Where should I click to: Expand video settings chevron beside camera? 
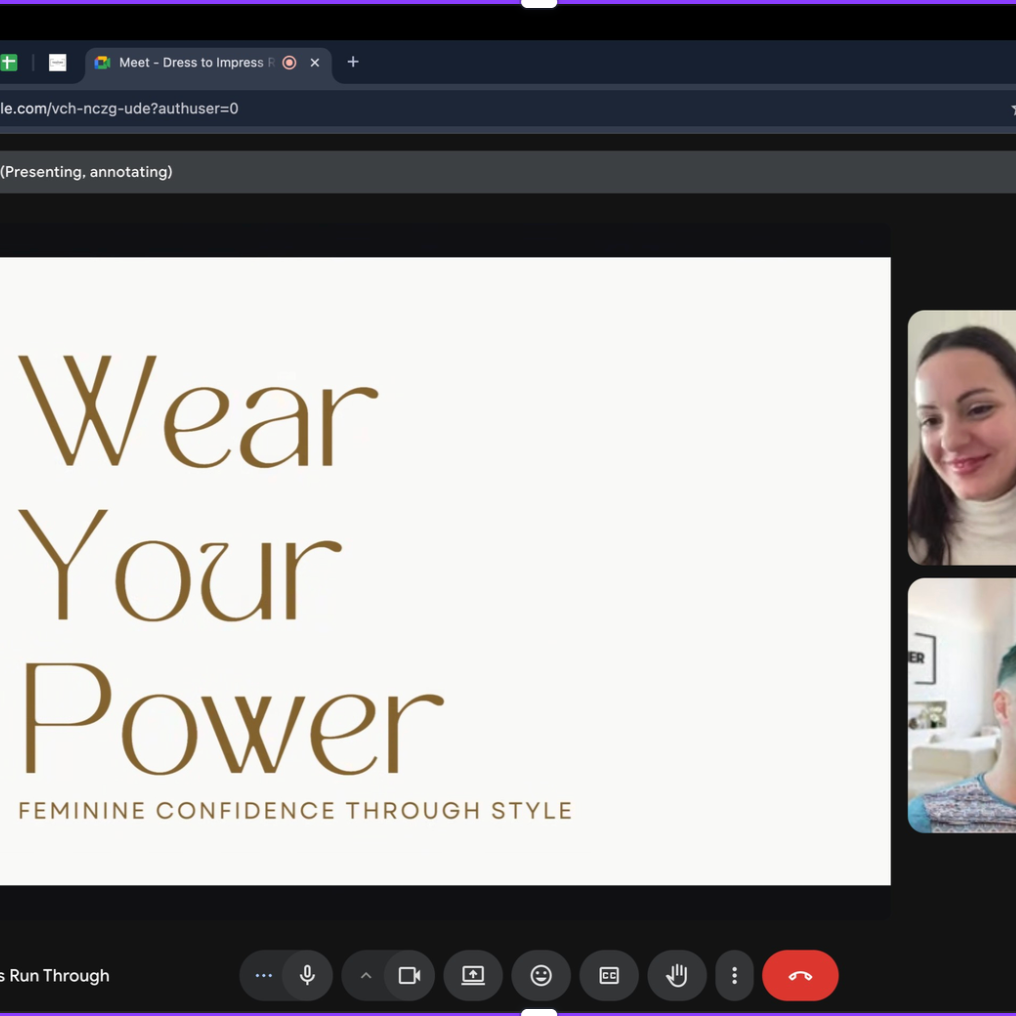click(x=366, y=975)
